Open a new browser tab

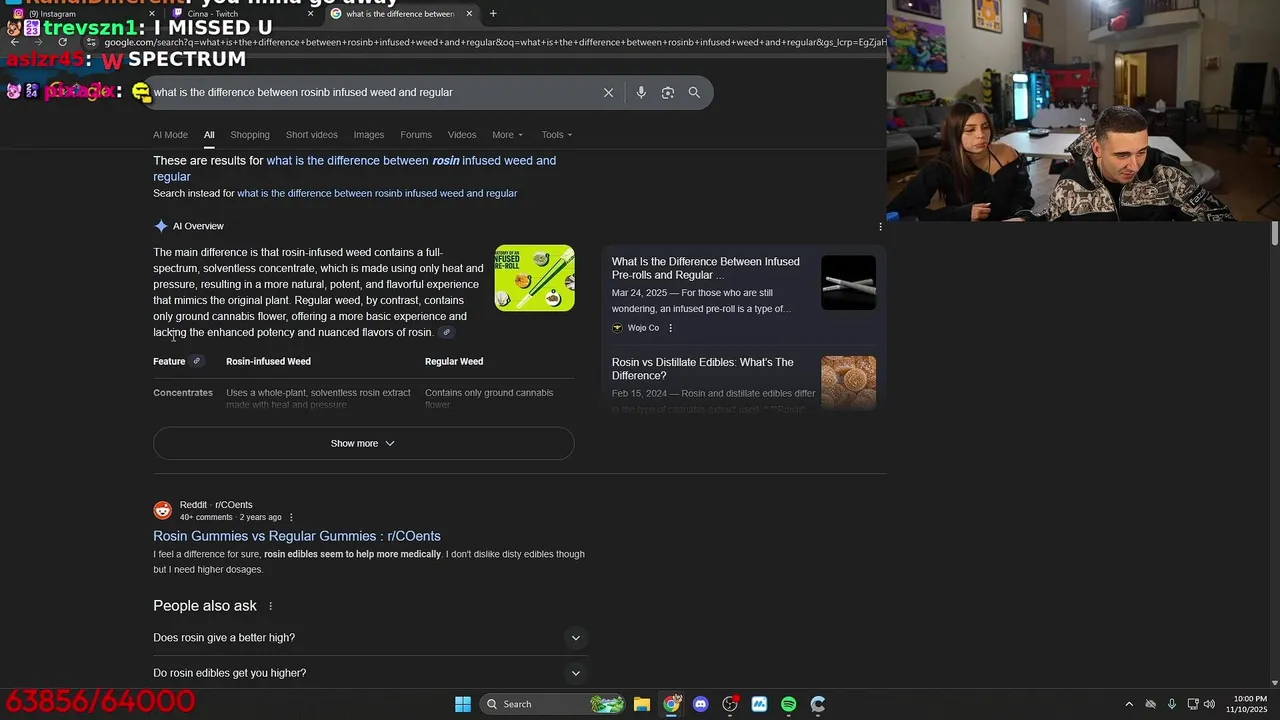[493, 14]
